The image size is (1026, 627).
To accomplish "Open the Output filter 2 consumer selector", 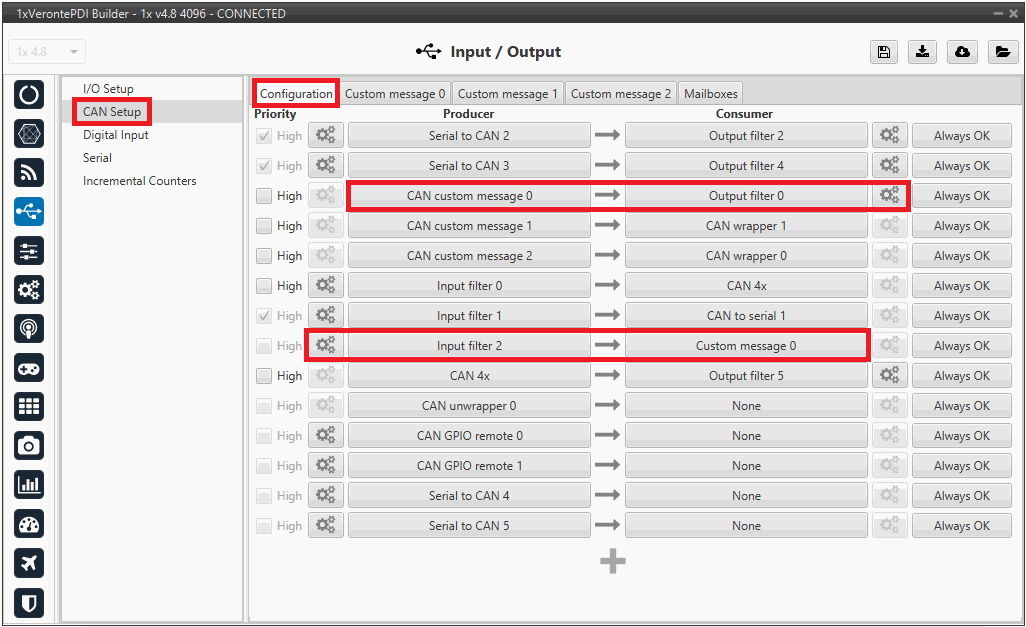I will click(746, 136).
